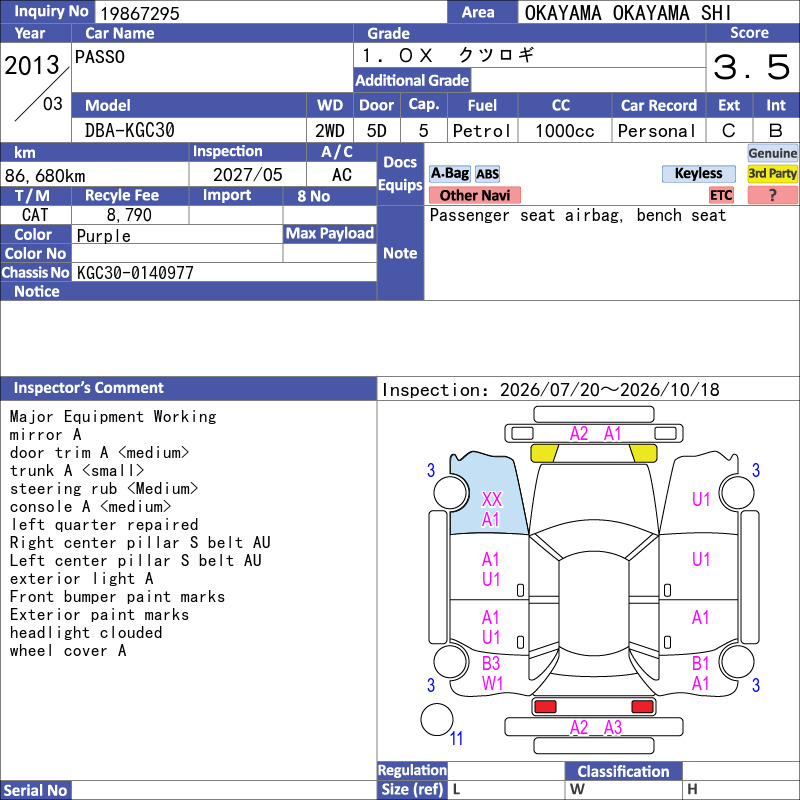The width and height of the screenshot is (800, 800).
Task: Click the Classification header cell
Action: click(x=623, y=771)
